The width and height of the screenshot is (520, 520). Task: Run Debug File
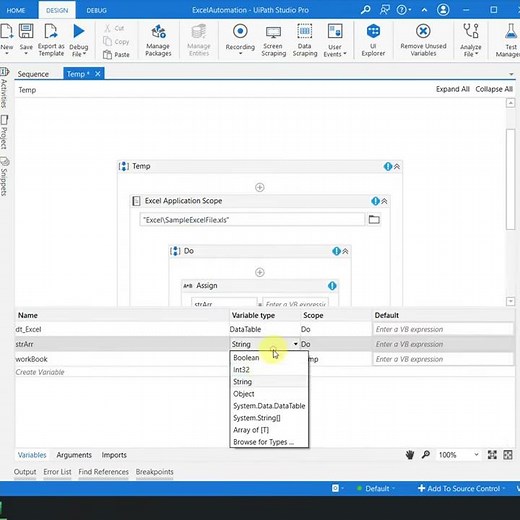(x=79, y=40)
